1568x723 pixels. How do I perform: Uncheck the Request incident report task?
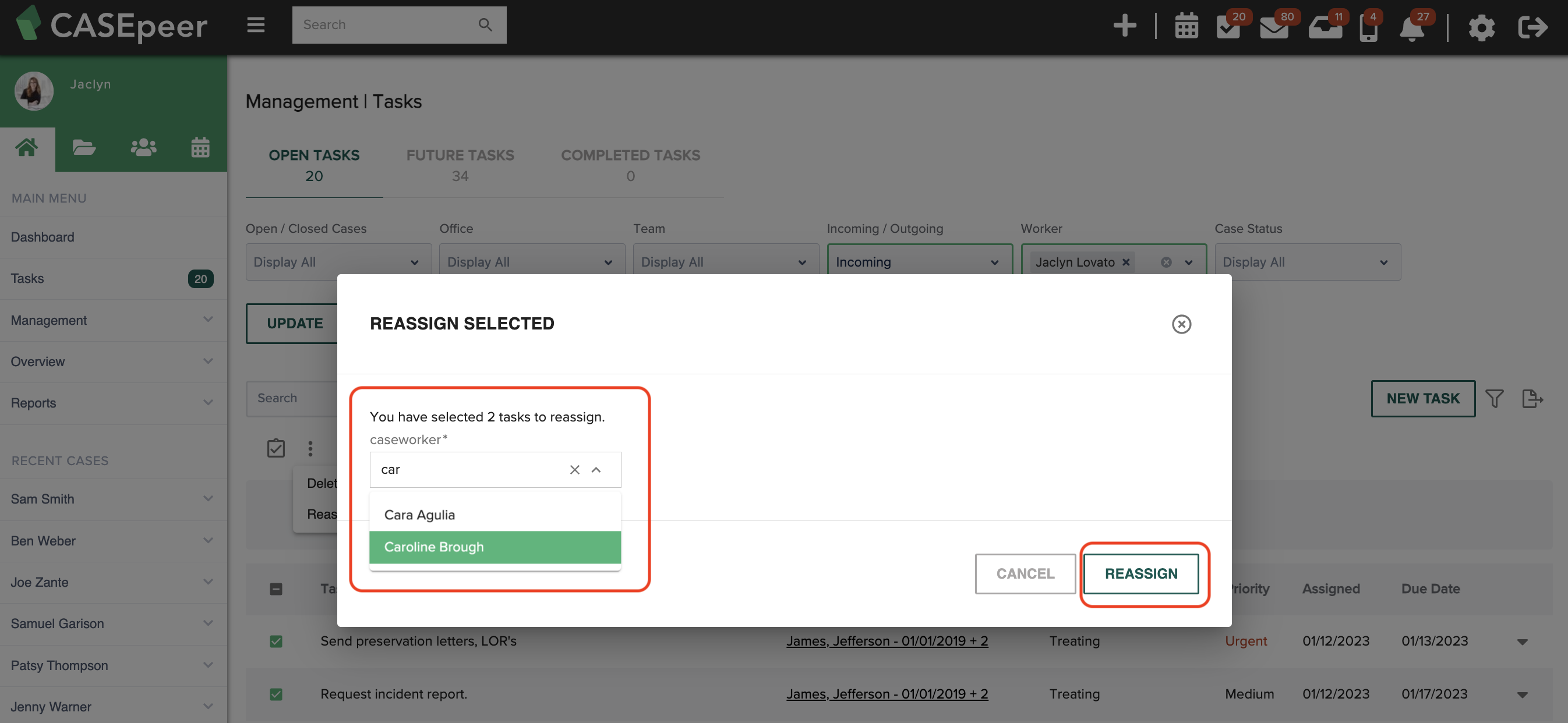276,694
